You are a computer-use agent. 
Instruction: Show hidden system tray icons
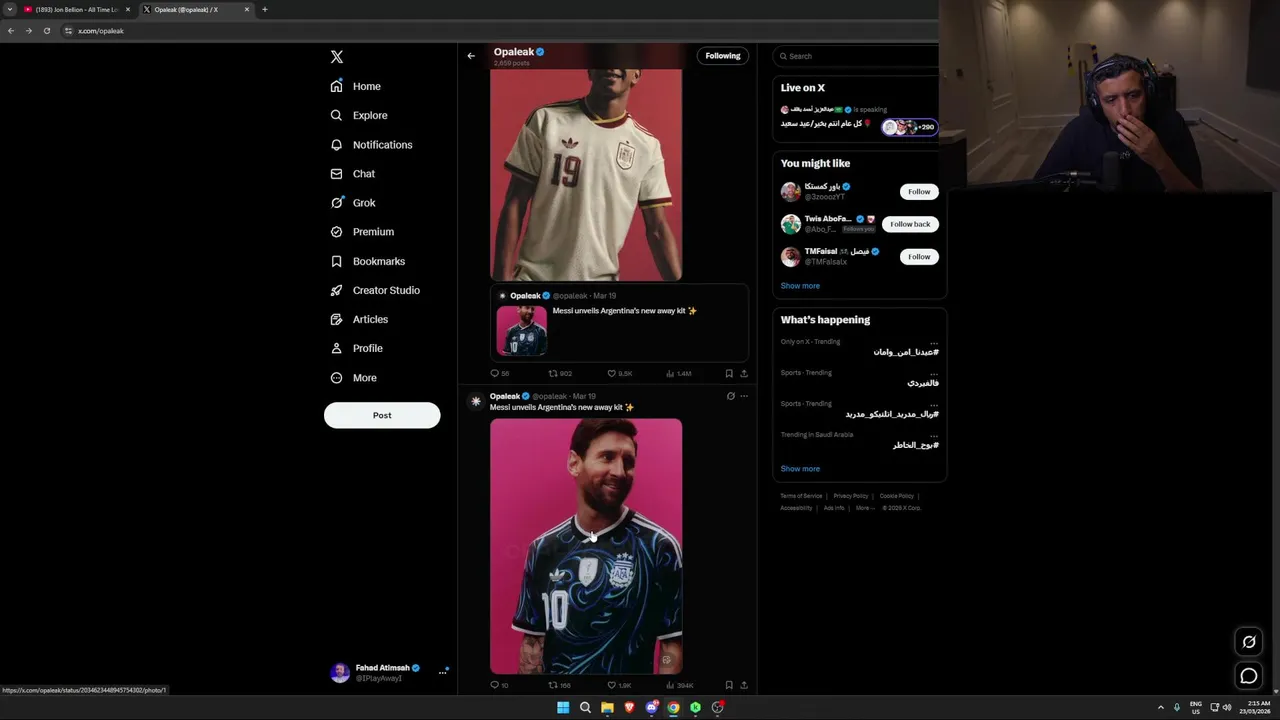tap(1160, 707)
